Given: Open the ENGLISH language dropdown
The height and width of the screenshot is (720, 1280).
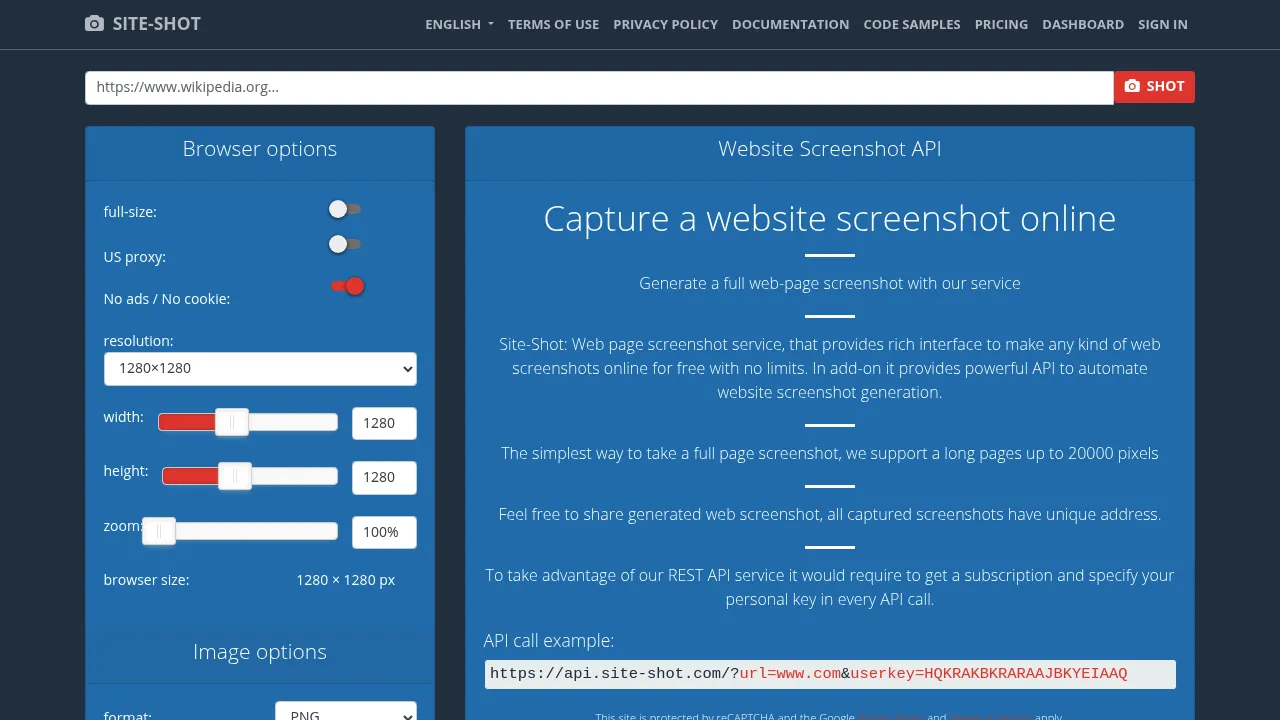Looking at the screenshot, I should click(x=458, y=24).
